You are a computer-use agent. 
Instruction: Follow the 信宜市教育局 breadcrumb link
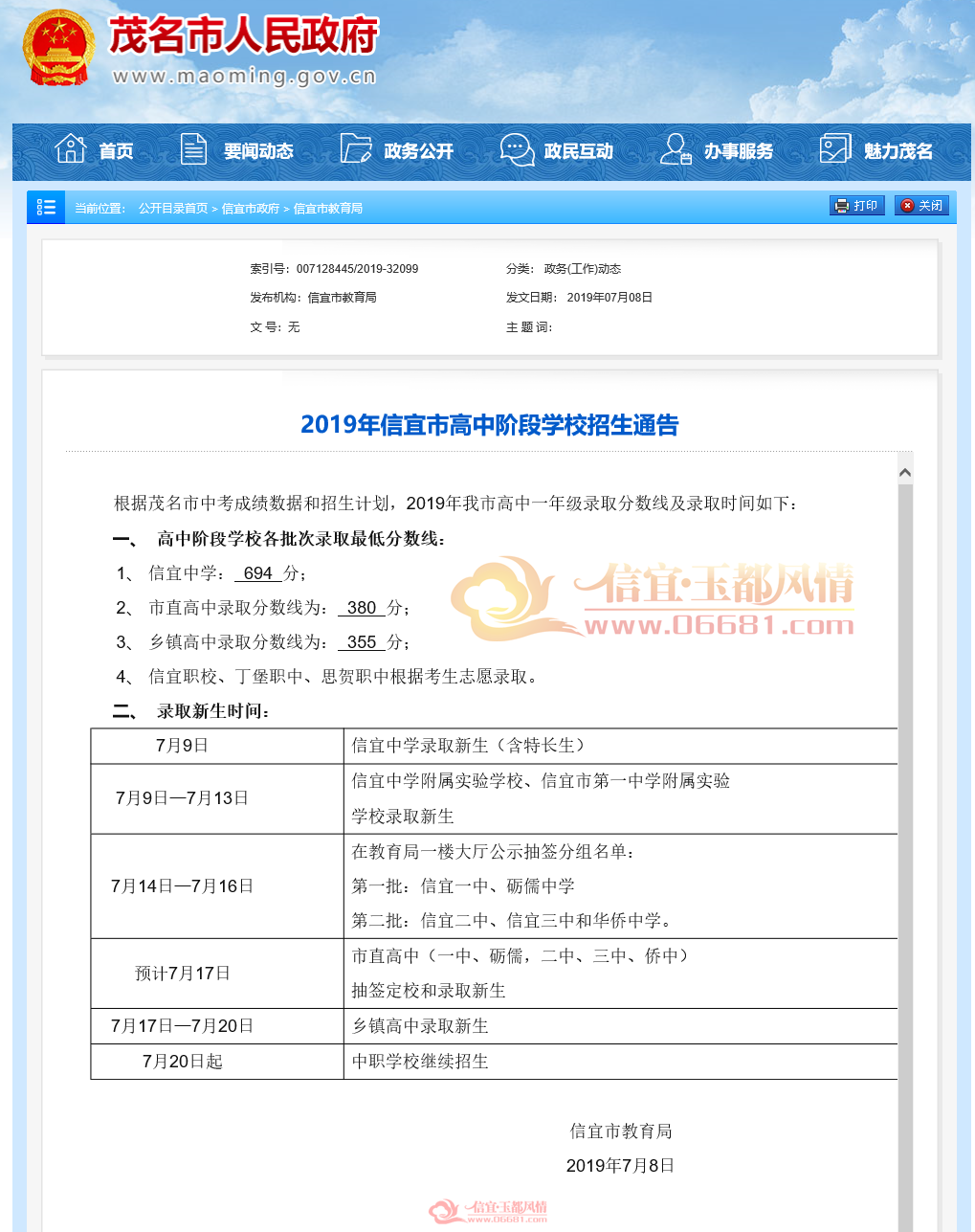pyautogui.click(x=327, y=208)
